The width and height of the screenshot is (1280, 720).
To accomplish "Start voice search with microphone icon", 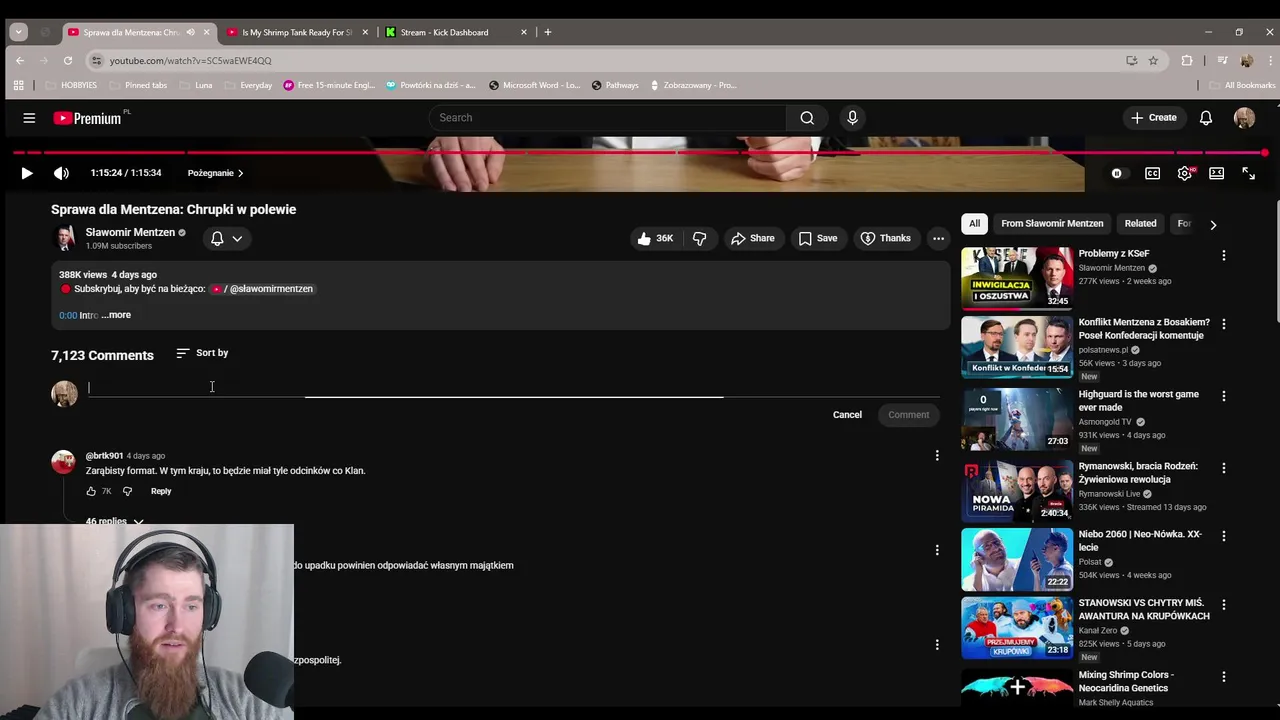I will pos(852,118).
